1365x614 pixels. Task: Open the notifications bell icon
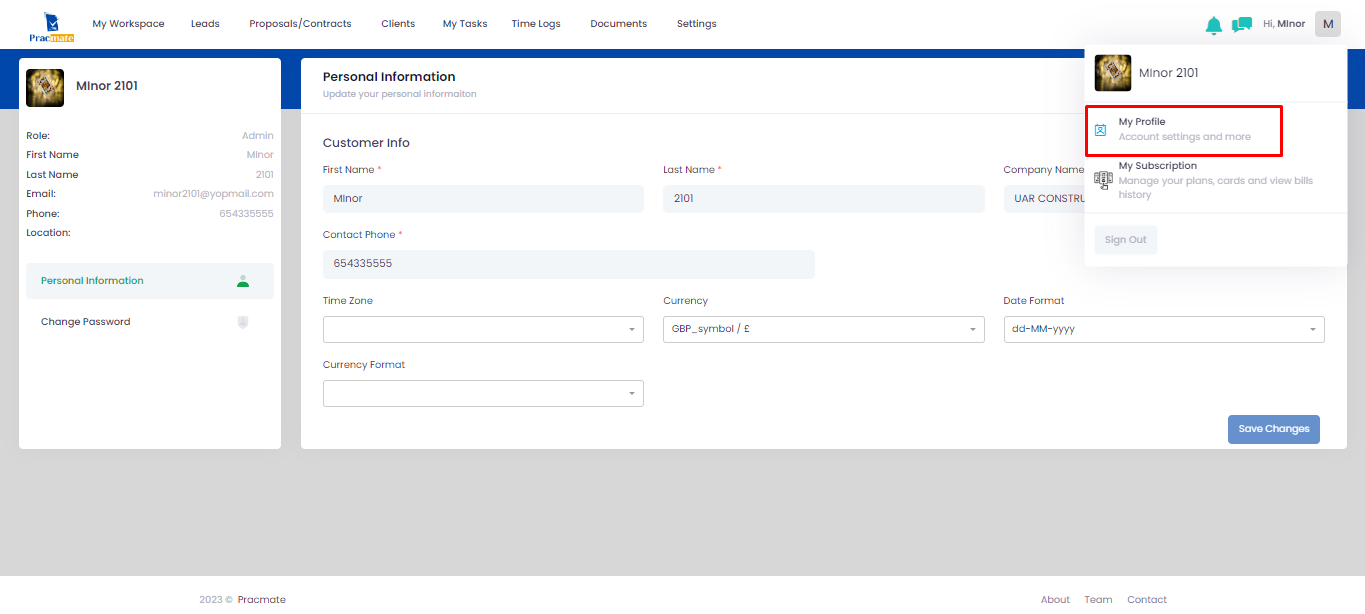1213,25
